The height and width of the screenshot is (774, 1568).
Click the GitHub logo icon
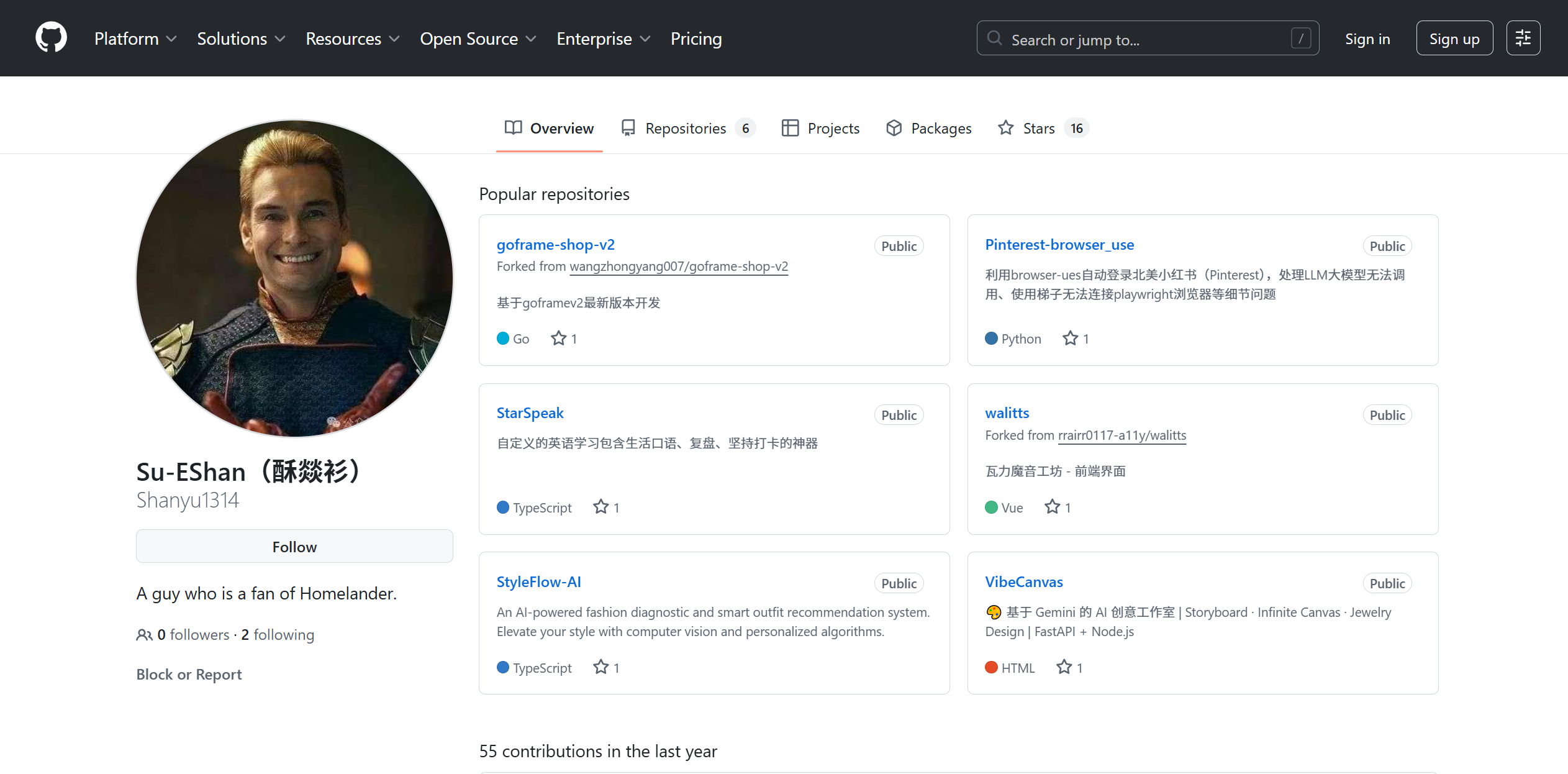tap(51, 38)
